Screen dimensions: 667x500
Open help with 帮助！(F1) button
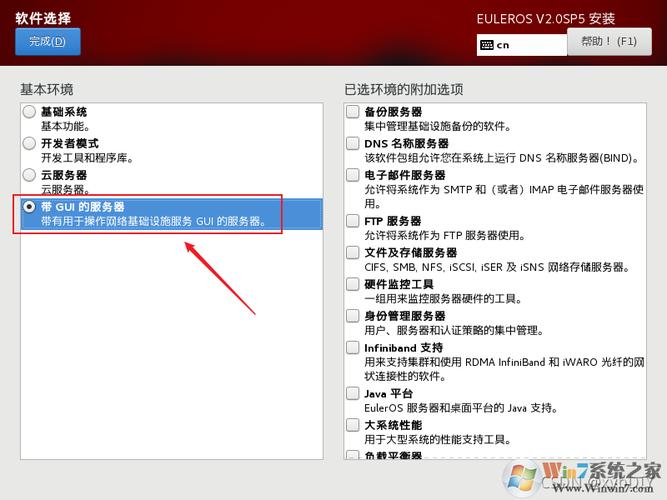point(609,42)
